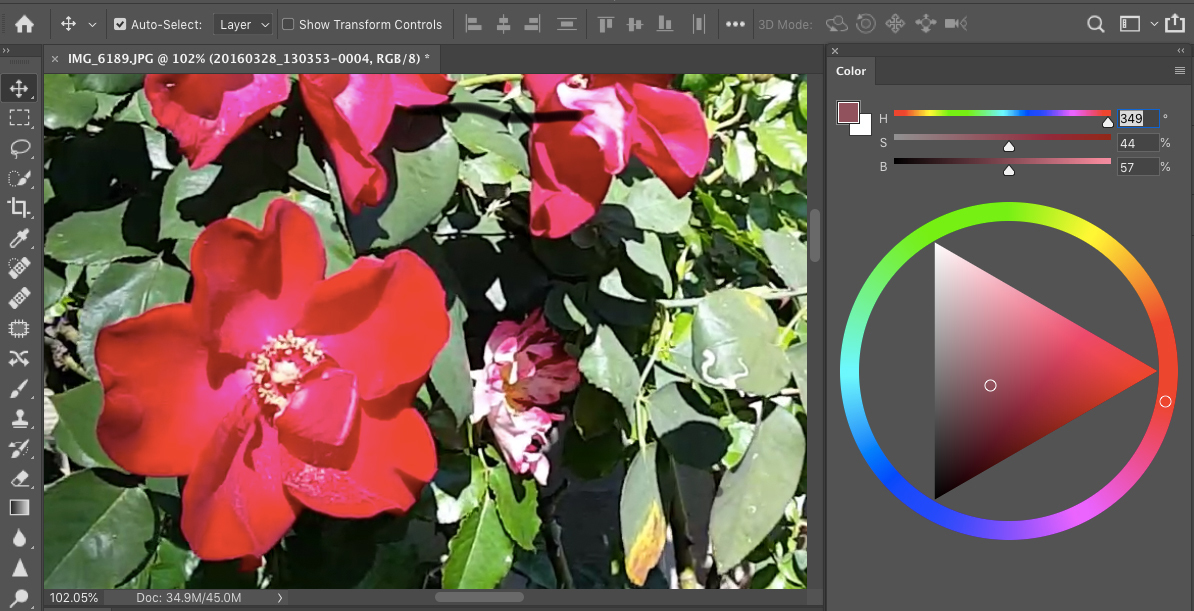The height and width of the screenshot is (611, 1194).
Task: Open the Auto-Select Layer dropdown
Action: (243, 24)
